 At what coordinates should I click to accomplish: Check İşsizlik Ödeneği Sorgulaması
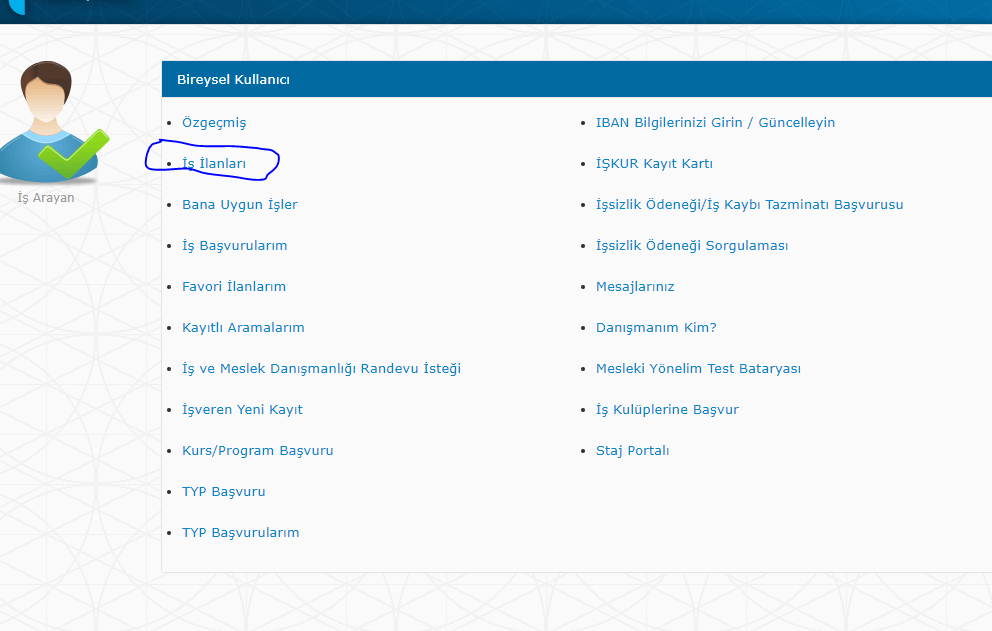[x=692, y=246]
